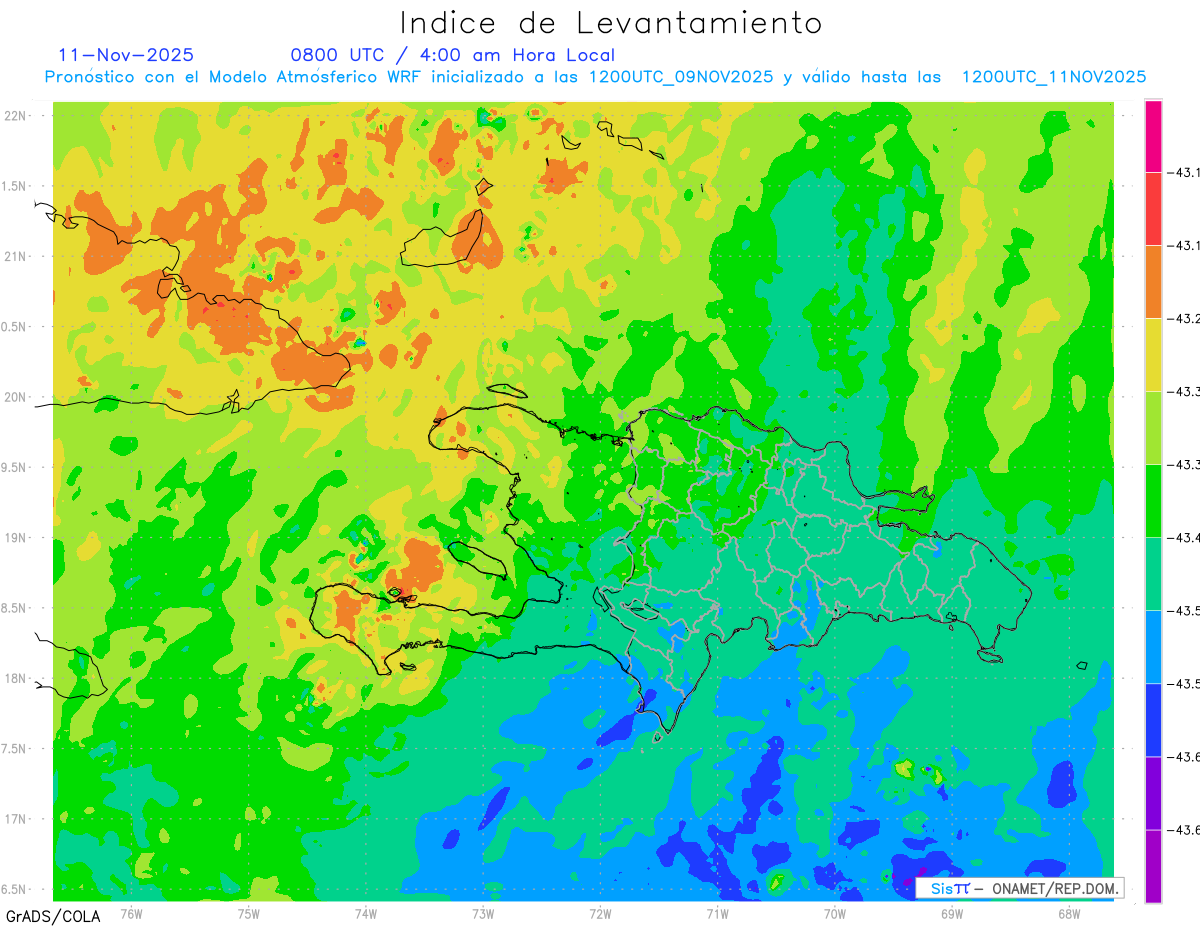Click the '20N' latitude label
Viewport: 1200px width, 927px height.
click(x=16, y=397)
